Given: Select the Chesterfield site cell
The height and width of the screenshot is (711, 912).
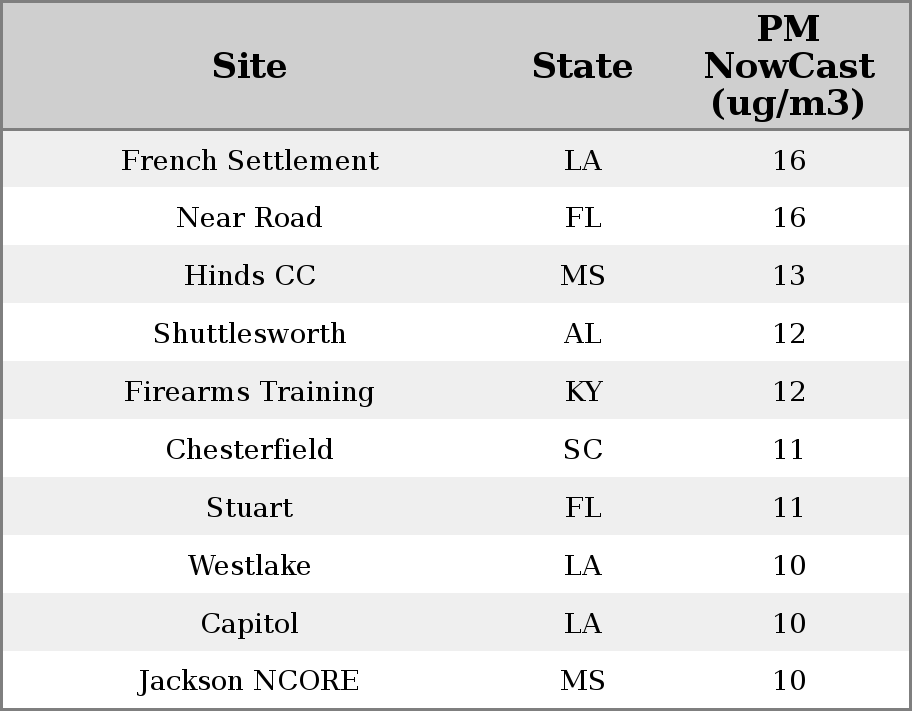Looking at the screenshot, I should 250,449.
